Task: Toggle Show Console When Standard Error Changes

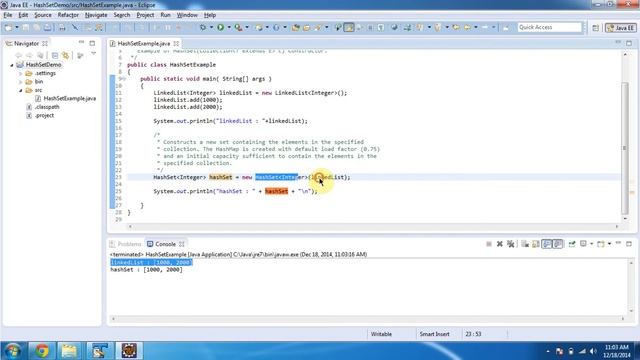Action: [558, 244]
